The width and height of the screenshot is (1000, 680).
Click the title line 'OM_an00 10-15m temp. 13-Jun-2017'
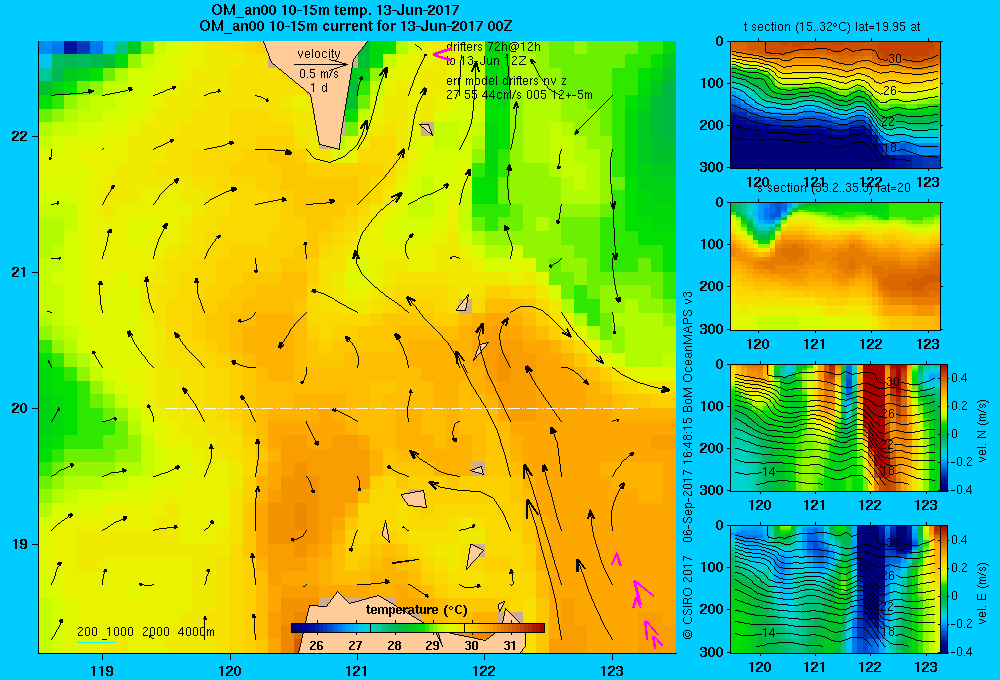pyautogui.click(x=335, y=10)
